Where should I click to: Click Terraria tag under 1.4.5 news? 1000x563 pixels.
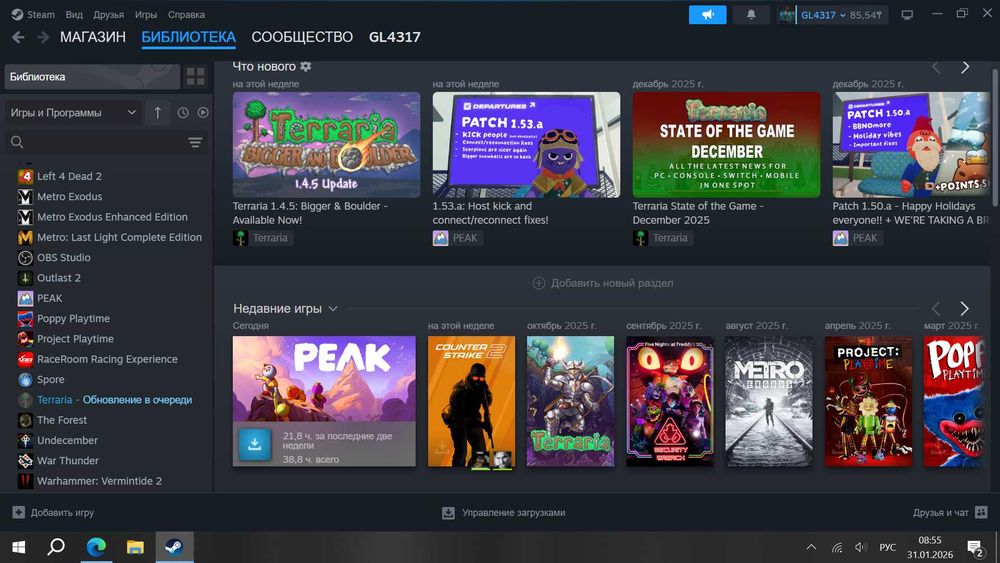(263, 238)
